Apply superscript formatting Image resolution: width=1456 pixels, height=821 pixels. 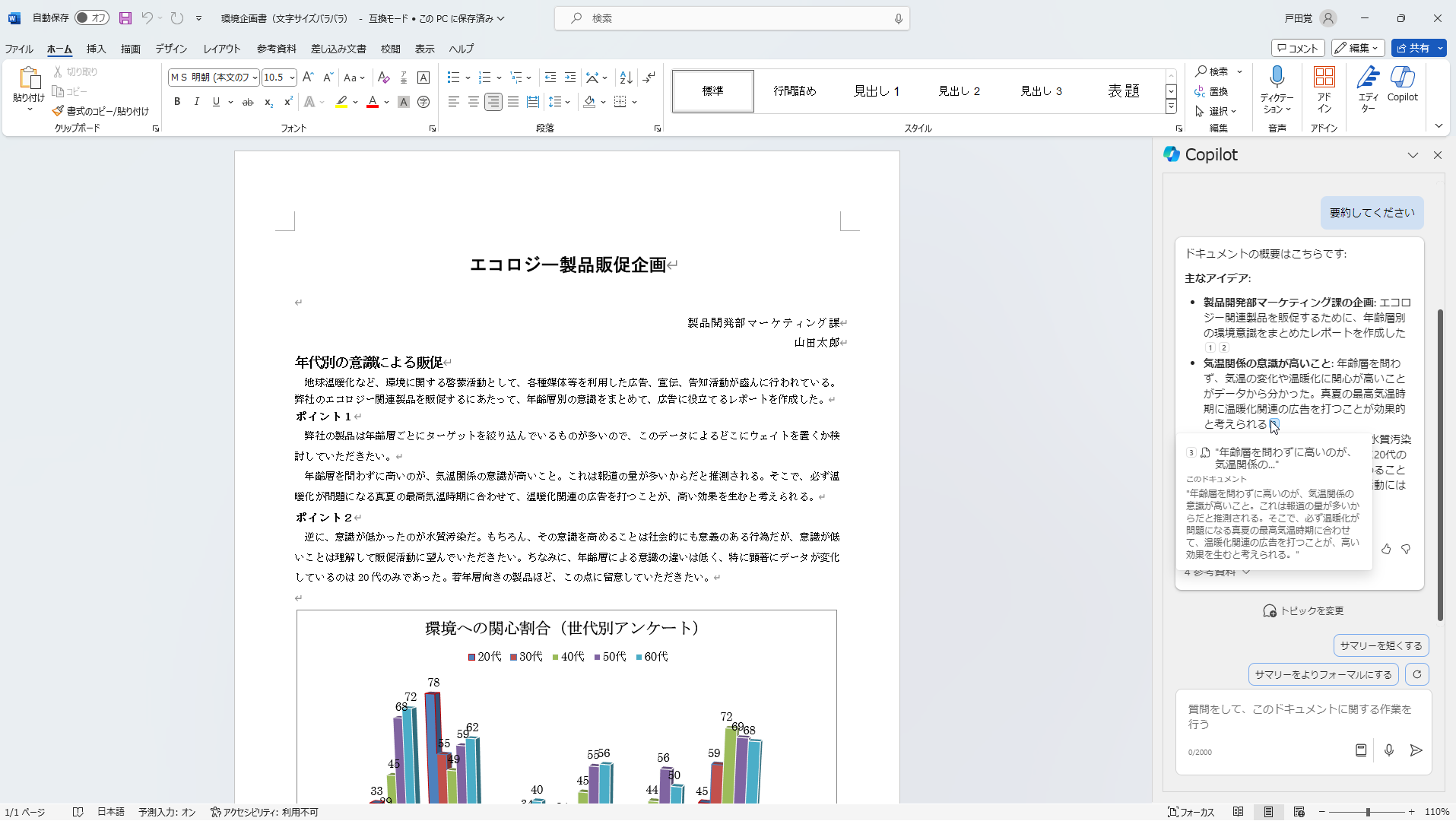[x=288, y=102]
